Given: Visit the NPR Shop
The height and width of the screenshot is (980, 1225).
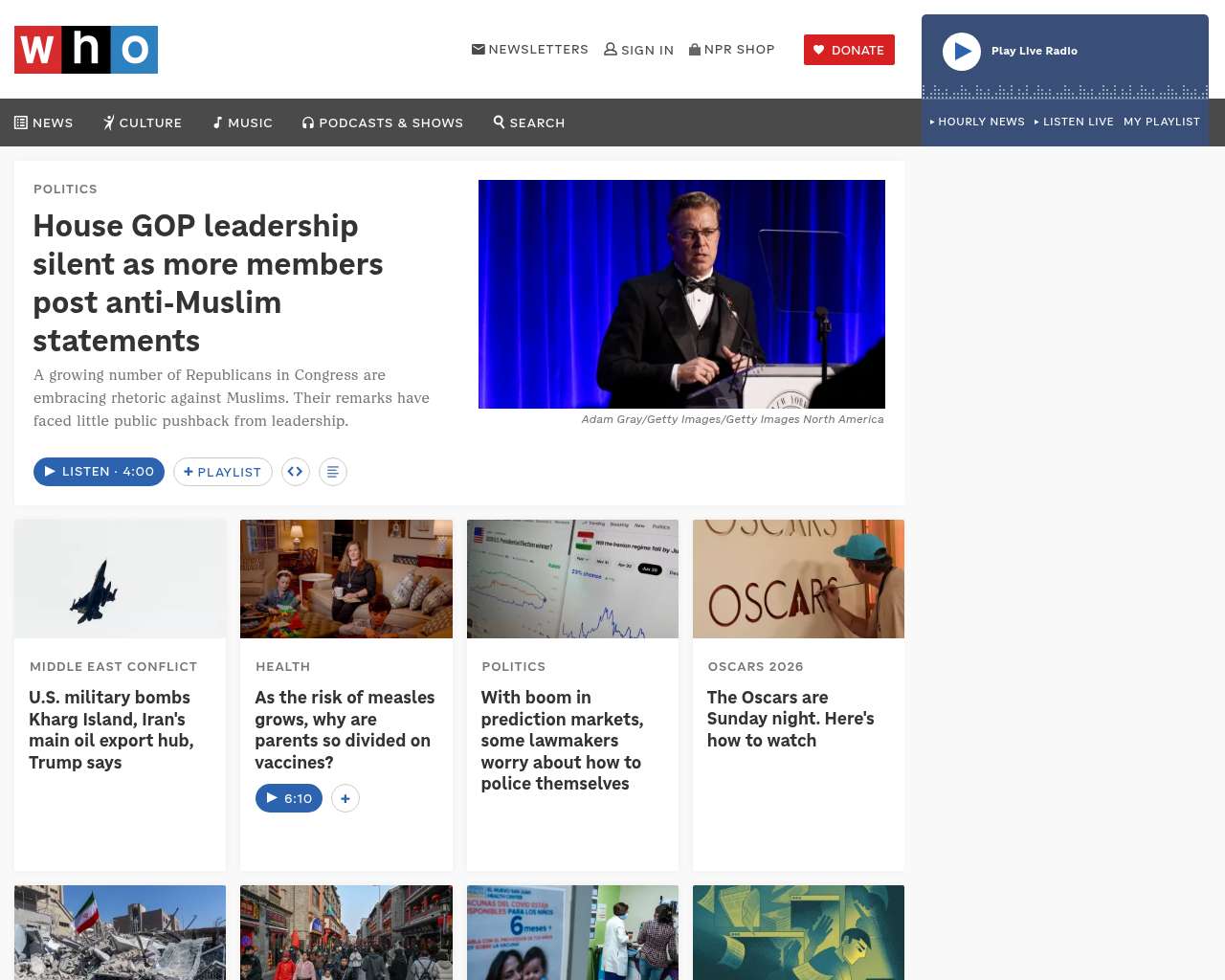Looking at the screenshot, I should [x=732, y=50].
